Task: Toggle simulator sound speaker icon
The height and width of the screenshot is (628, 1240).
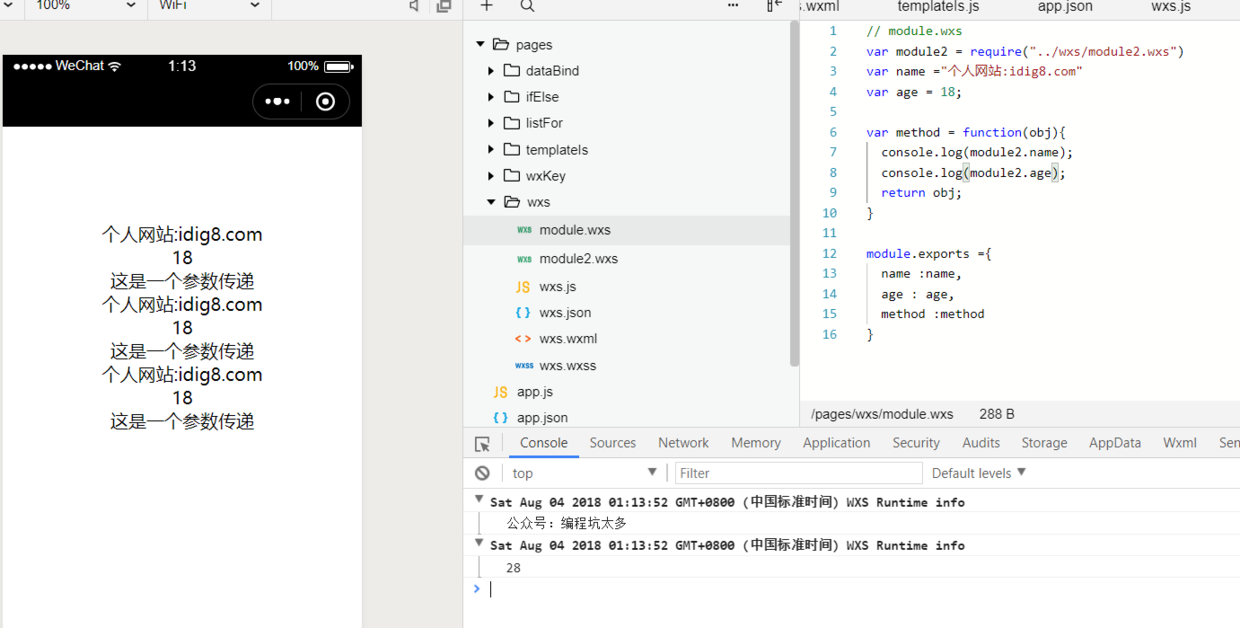Action: [414, 6]
